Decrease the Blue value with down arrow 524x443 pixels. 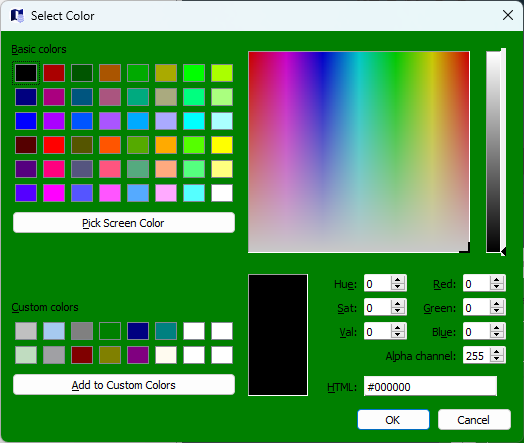pos(497,335)
